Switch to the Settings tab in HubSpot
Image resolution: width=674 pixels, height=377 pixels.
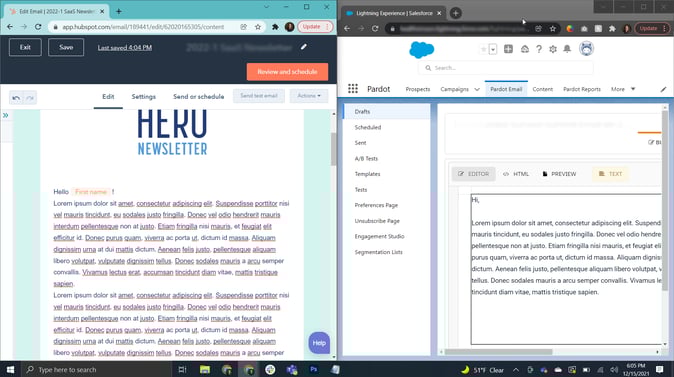pyautogui.click(x=144, y=97)
